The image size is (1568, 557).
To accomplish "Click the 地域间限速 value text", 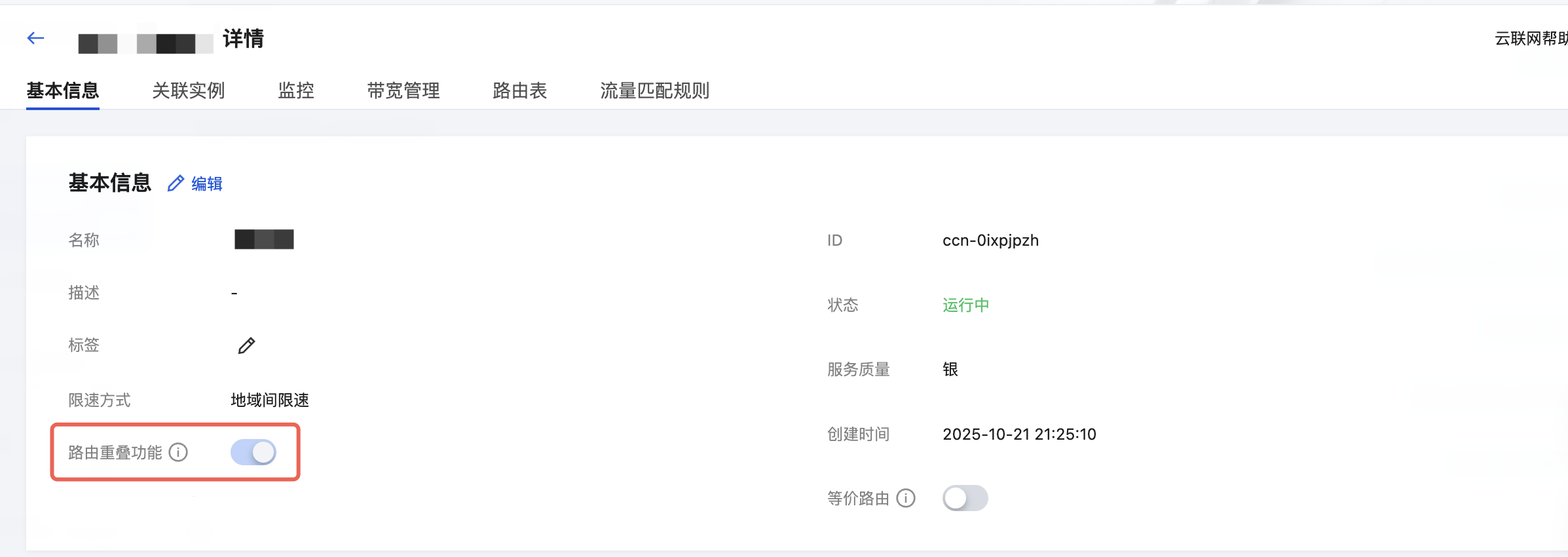I will click(x=270, y=400).
